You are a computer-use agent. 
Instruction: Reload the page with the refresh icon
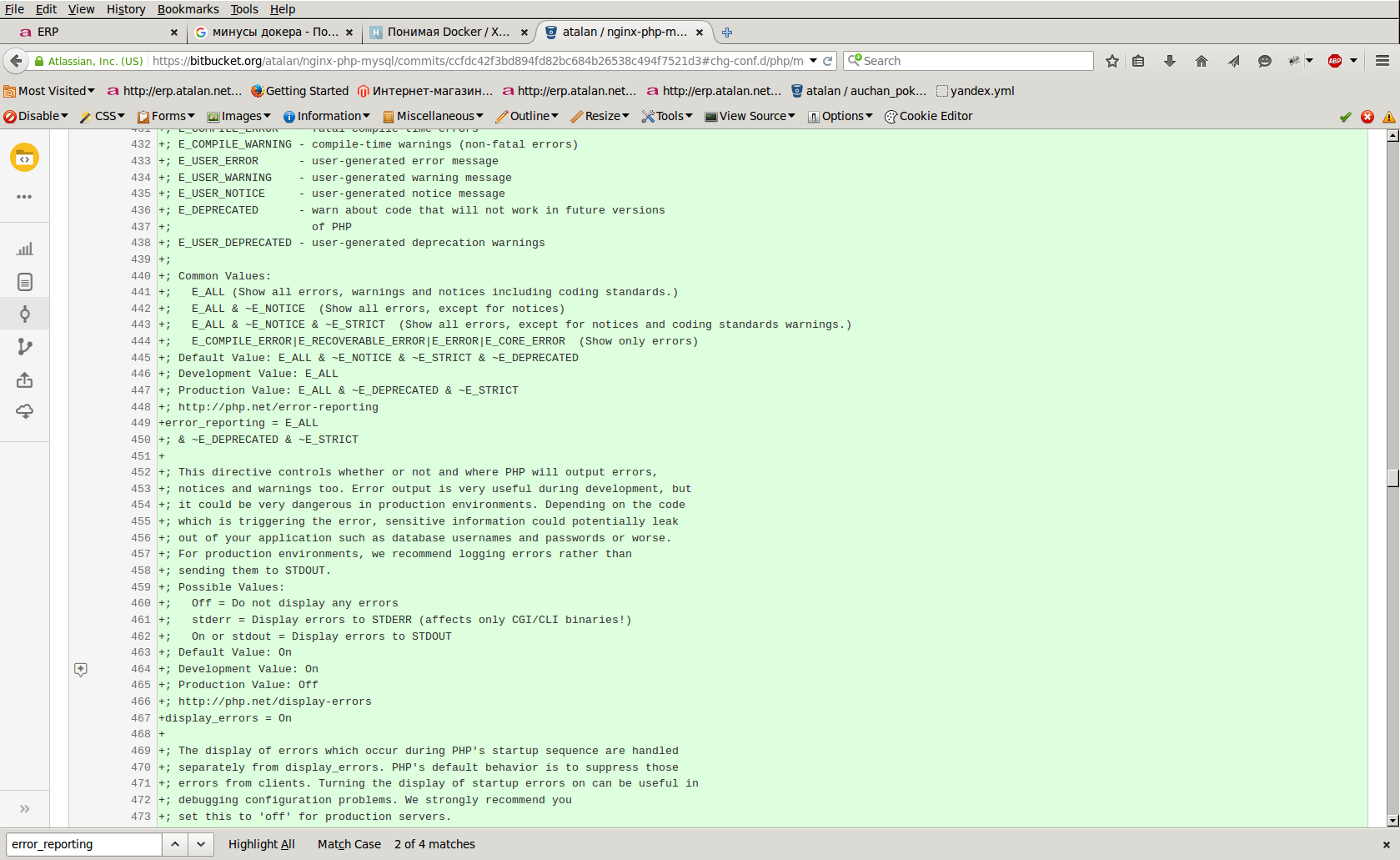828,61
